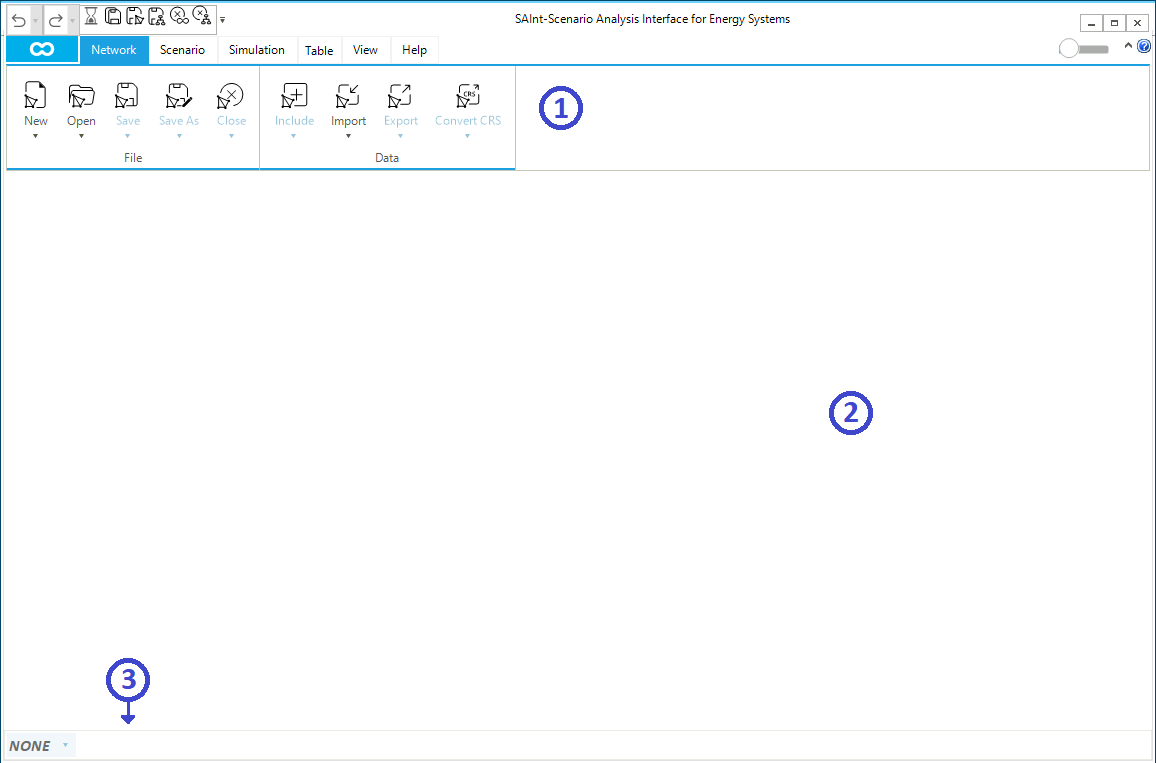Click the plain floppy disk save icon

(113, 15)
